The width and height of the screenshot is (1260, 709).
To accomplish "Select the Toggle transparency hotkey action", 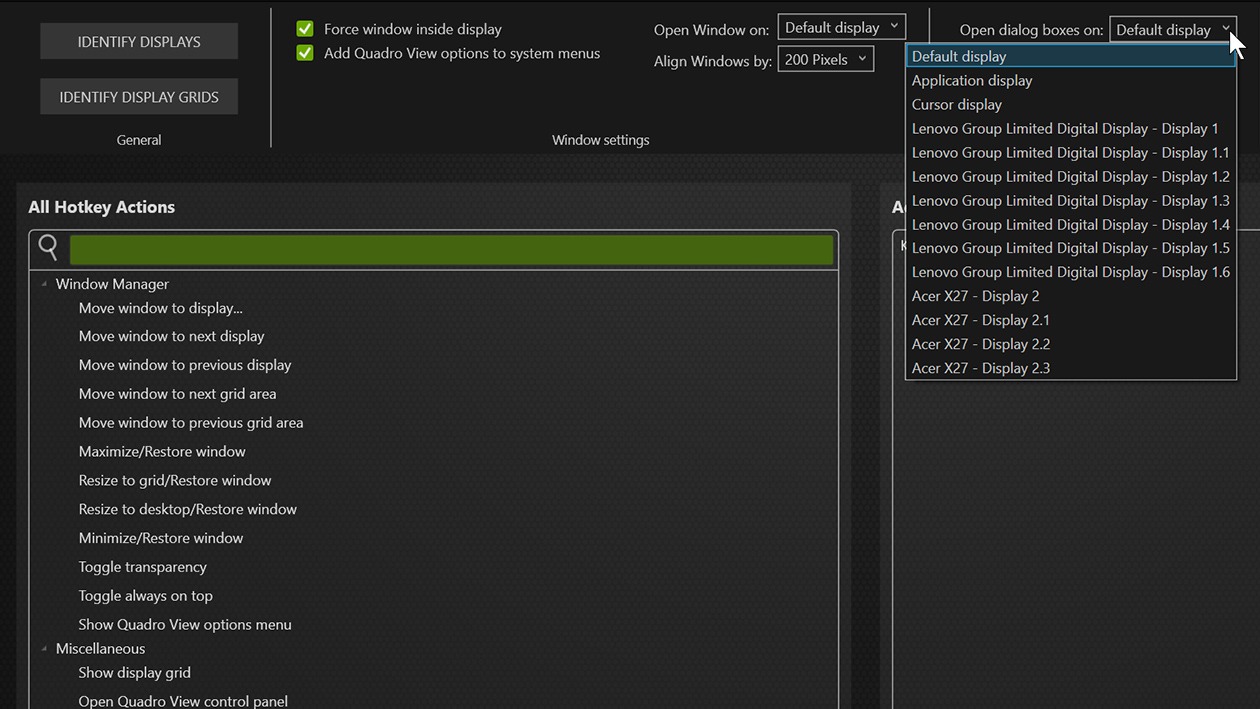I will click(x=142, y=566).
